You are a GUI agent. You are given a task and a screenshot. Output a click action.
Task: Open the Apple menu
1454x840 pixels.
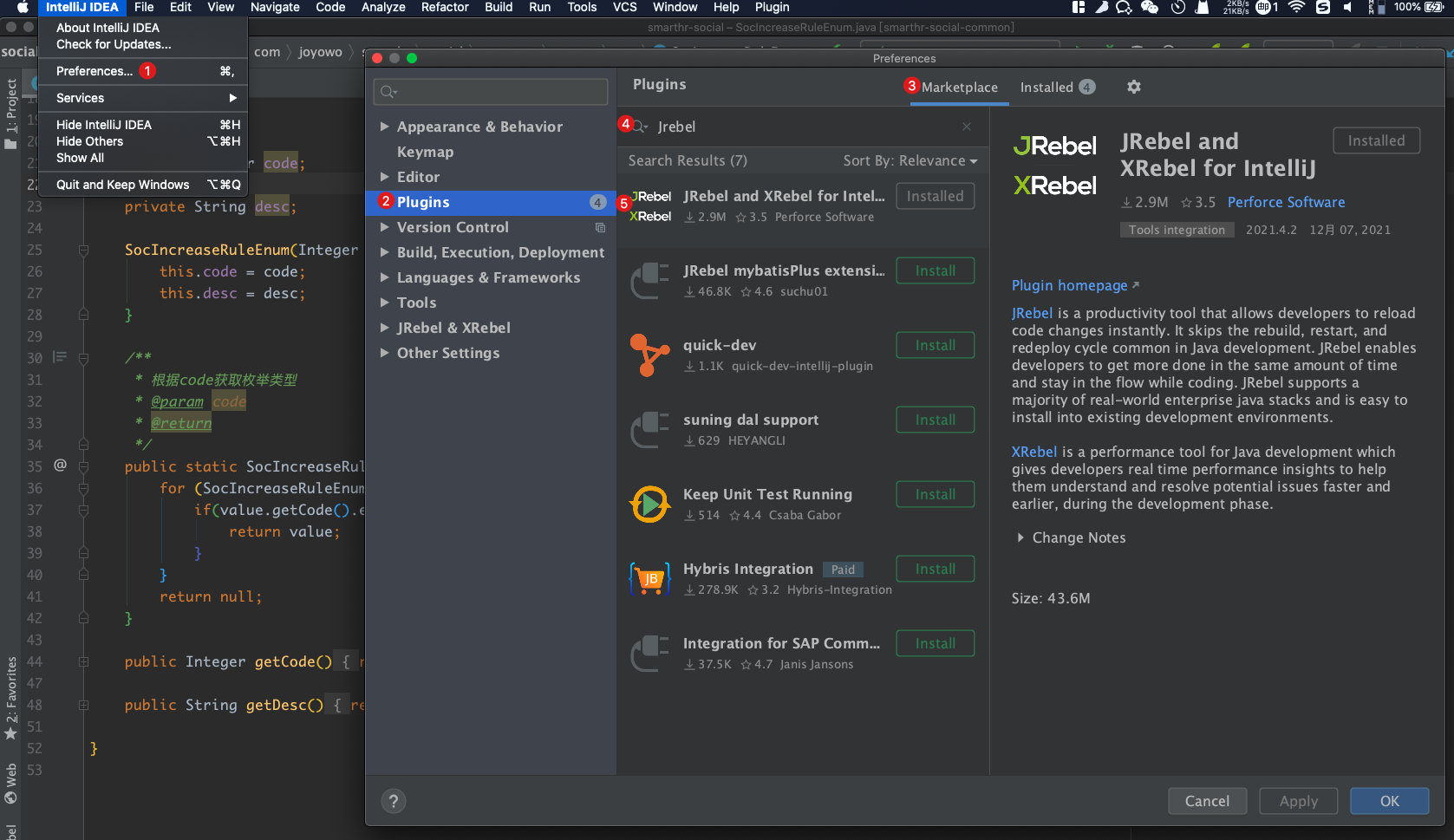(23, 7)
